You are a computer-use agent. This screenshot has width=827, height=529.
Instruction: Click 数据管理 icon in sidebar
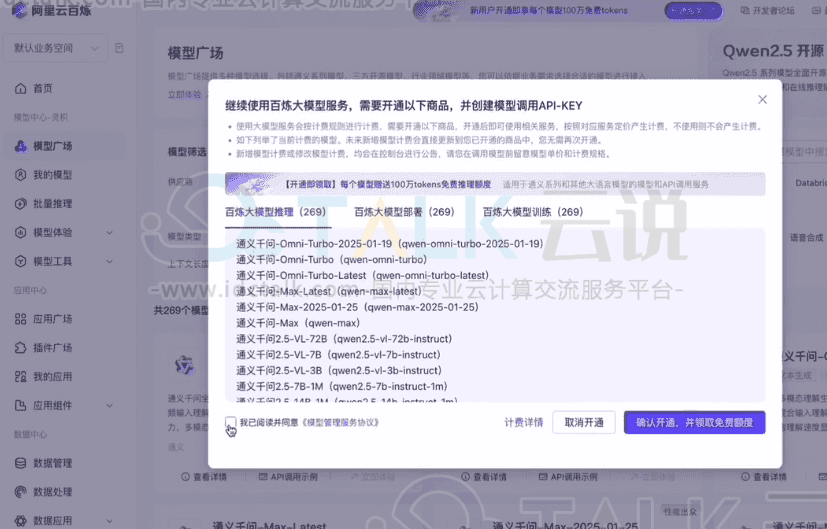click(20, 463)
